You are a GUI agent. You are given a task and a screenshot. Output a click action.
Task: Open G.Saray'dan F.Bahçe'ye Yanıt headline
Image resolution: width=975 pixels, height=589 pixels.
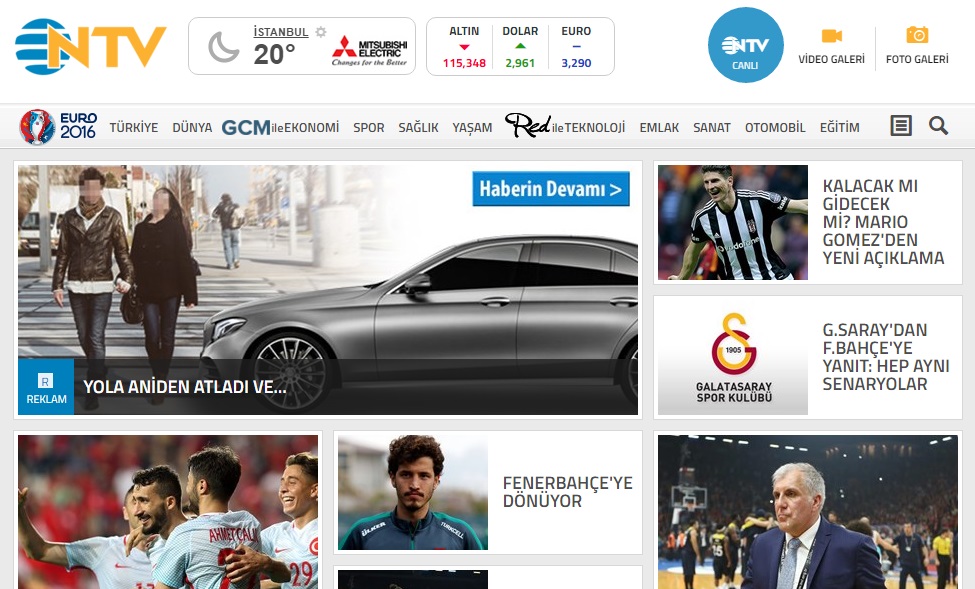click(886, 357)
